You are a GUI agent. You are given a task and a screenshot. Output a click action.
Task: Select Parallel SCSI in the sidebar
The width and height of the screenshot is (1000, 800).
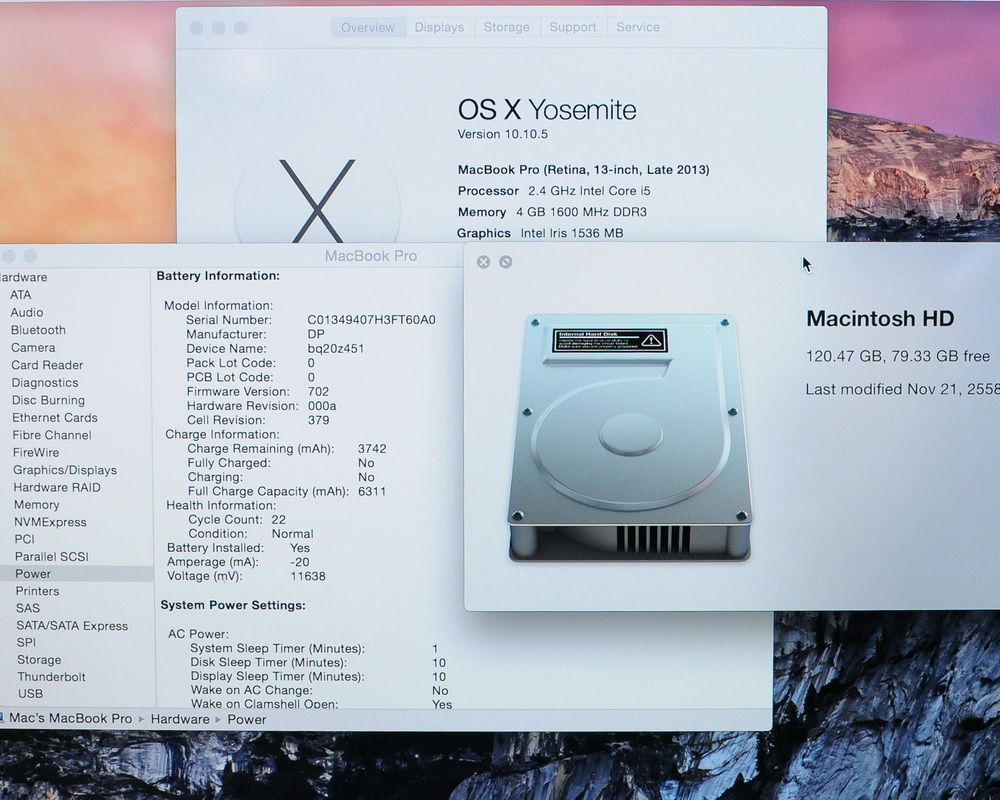[x=52, y=556]
